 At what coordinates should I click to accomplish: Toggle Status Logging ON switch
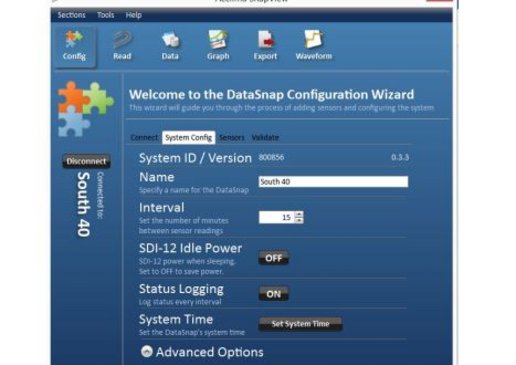click(x=273, y=294)
